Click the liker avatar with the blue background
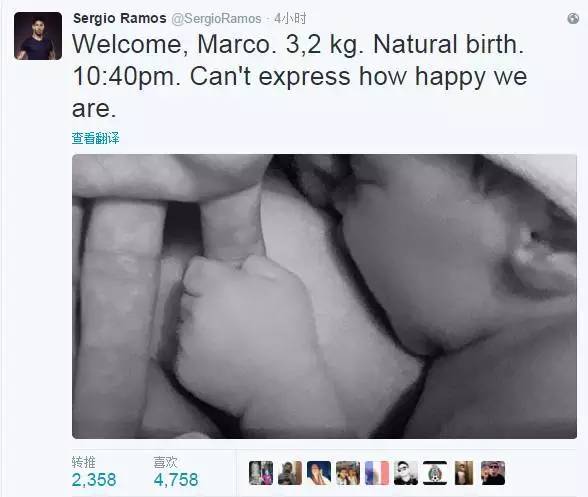588x497 pixels. point(319,473)
